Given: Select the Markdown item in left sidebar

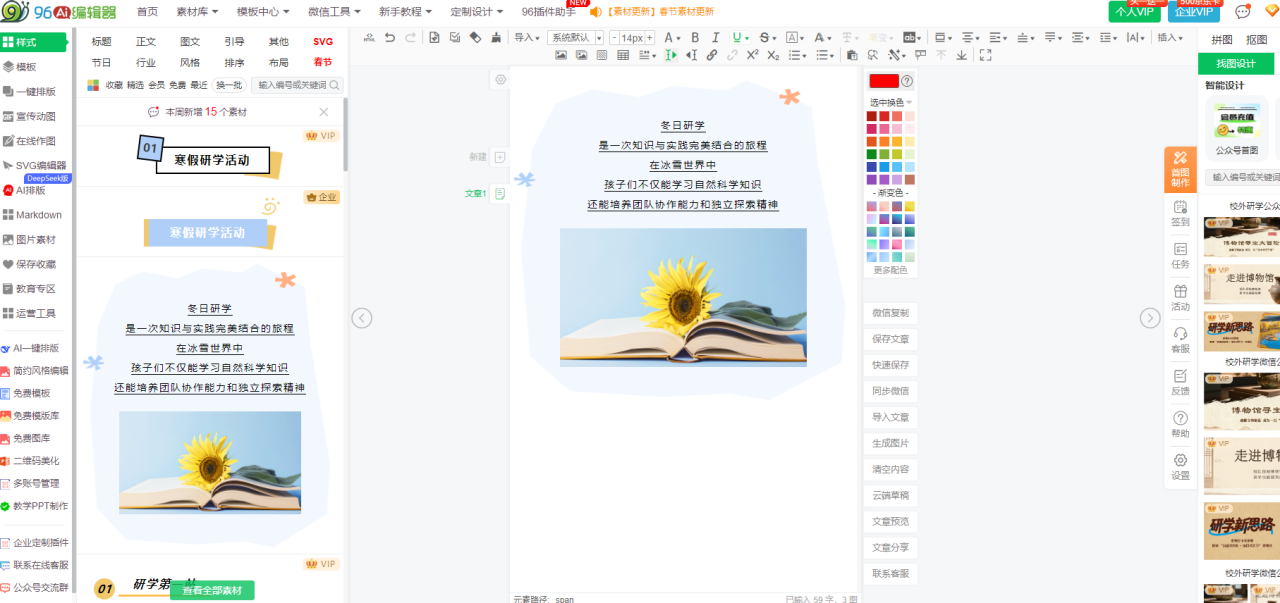Looking at the screenshot, I should (38, 215).
